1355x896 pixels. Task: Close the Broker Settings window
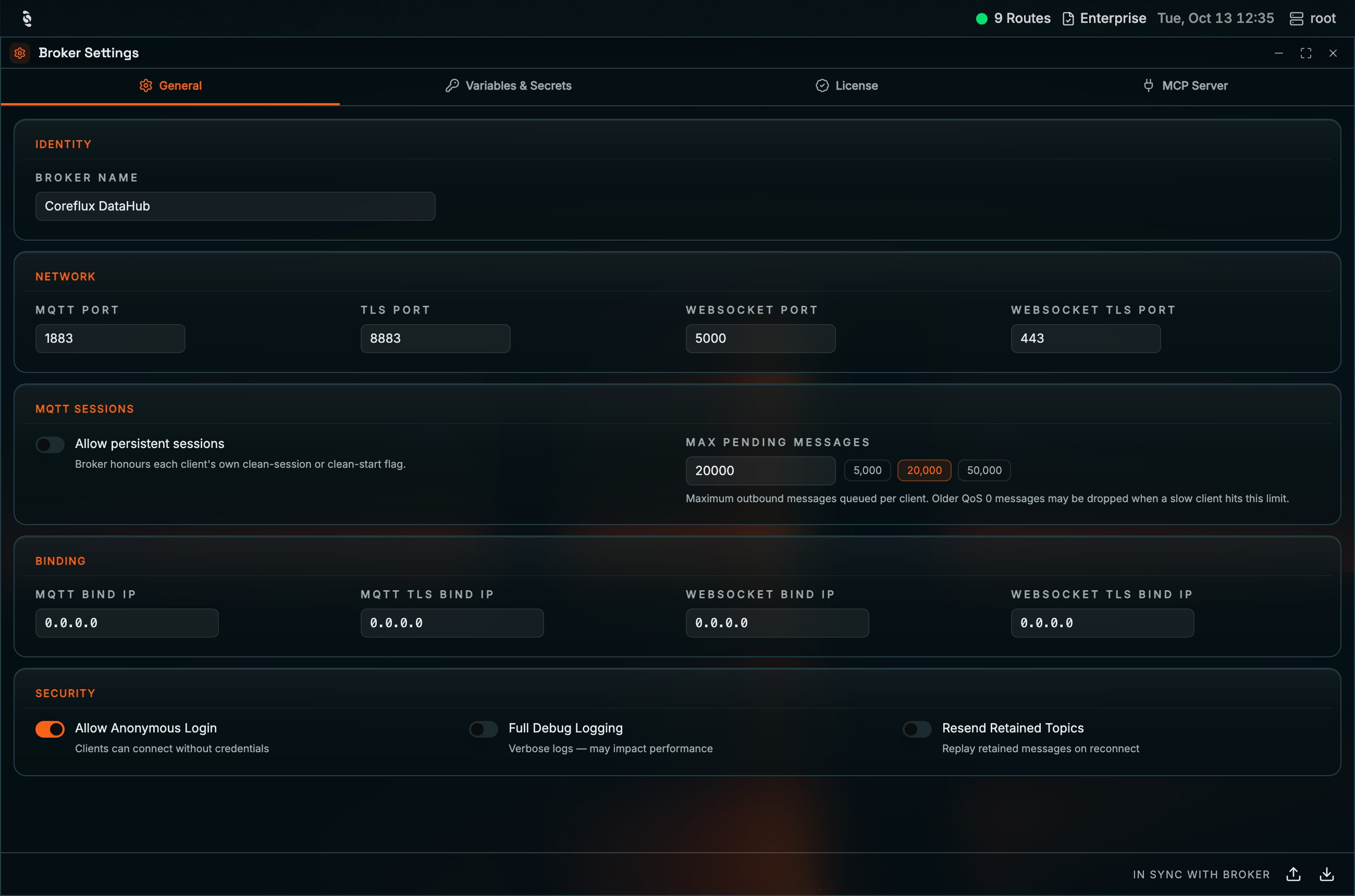1333,53
